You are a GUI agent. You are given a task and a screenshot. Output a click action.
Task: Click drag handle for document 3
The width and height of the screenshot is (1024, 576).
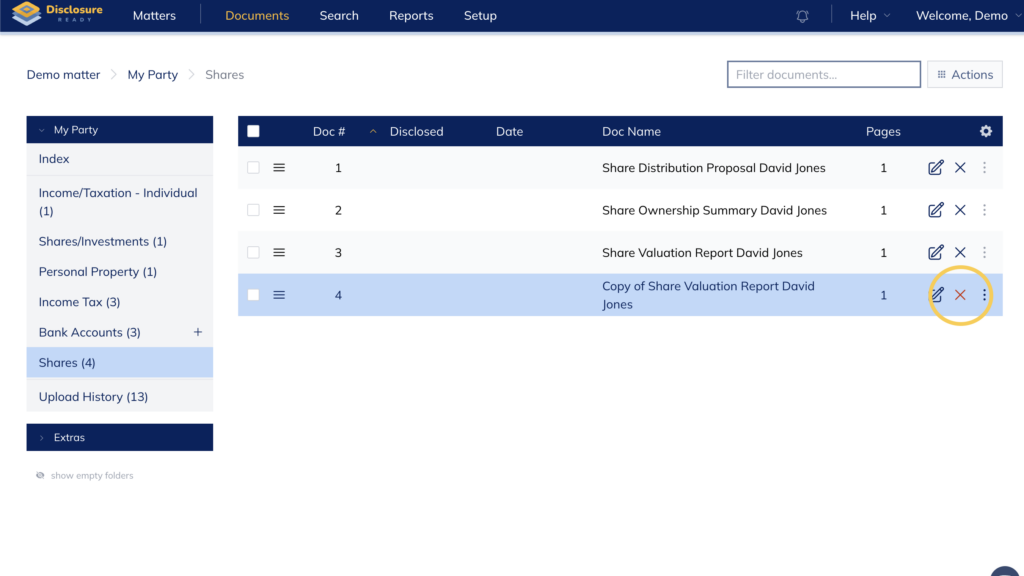point(279,253)
